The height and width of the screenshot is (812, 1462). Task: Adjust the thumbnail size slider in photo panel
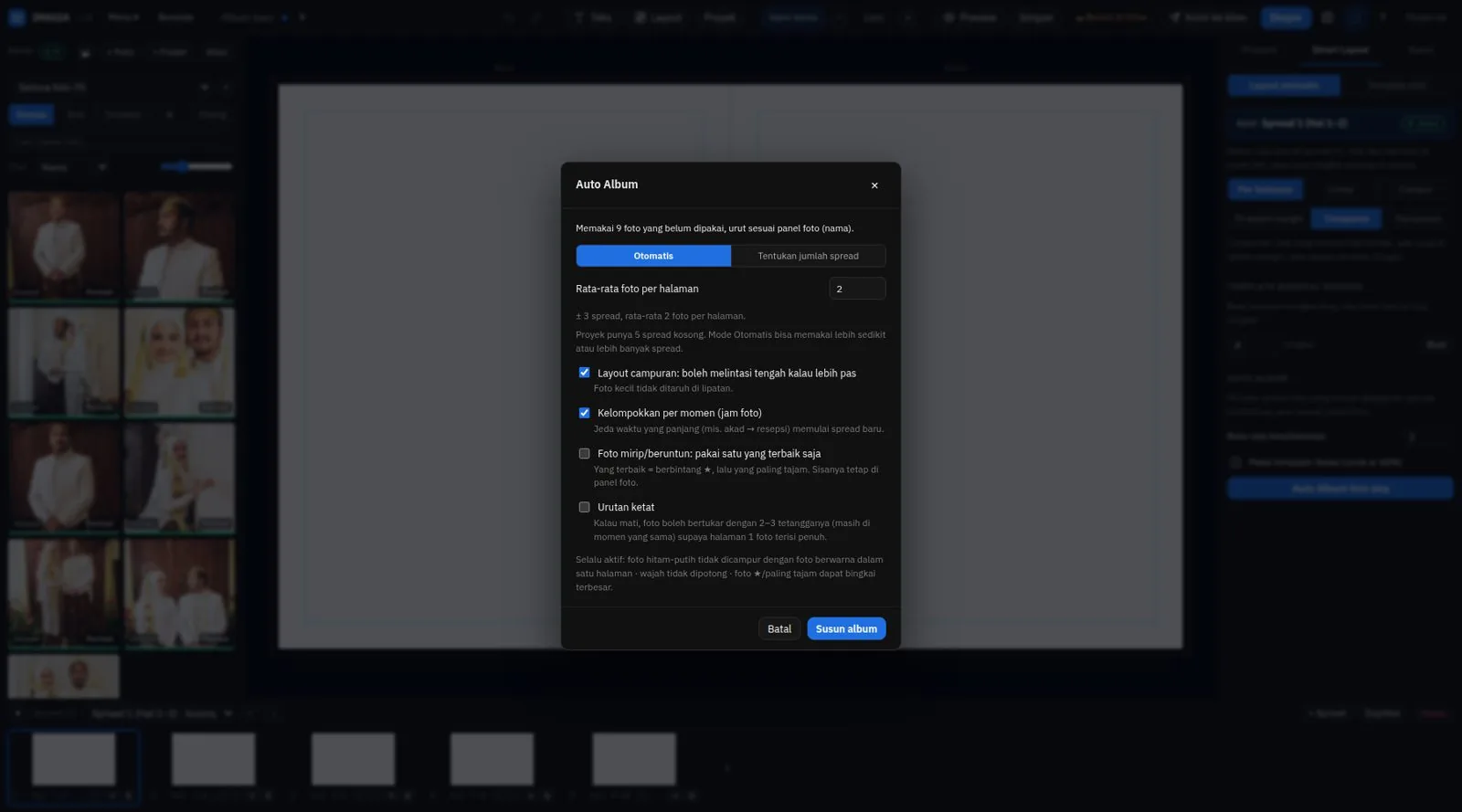click(x=196, y=166)
